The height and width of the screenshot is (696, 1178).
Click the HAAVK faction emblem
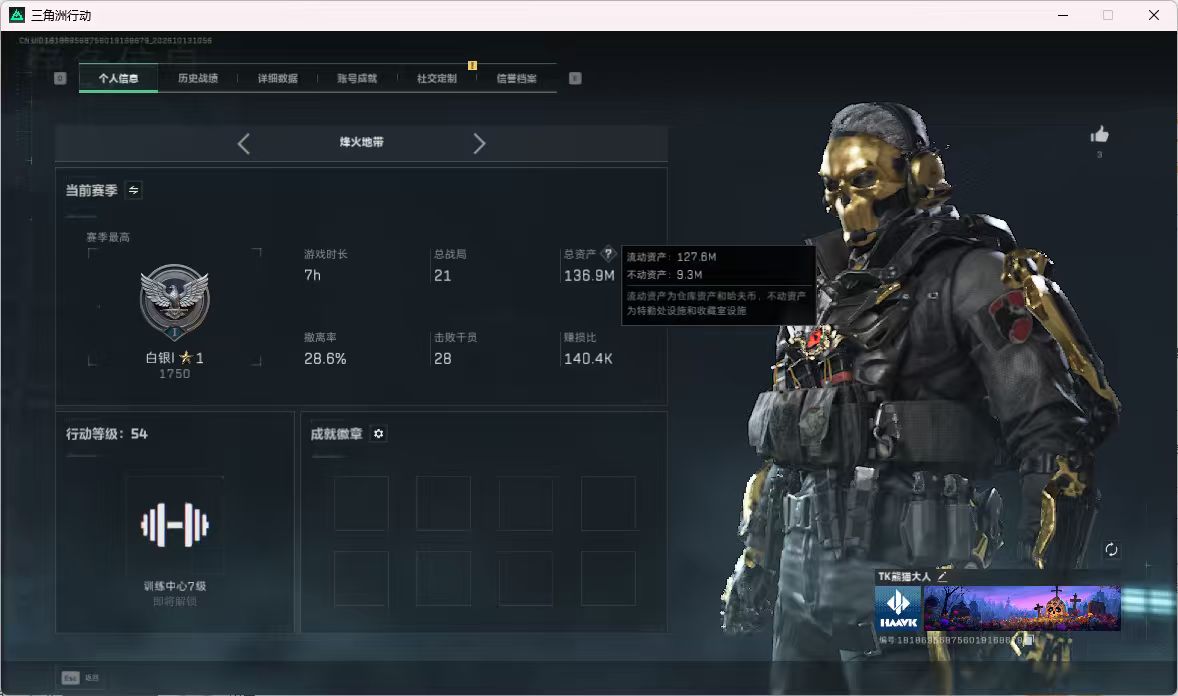[898, 608]
